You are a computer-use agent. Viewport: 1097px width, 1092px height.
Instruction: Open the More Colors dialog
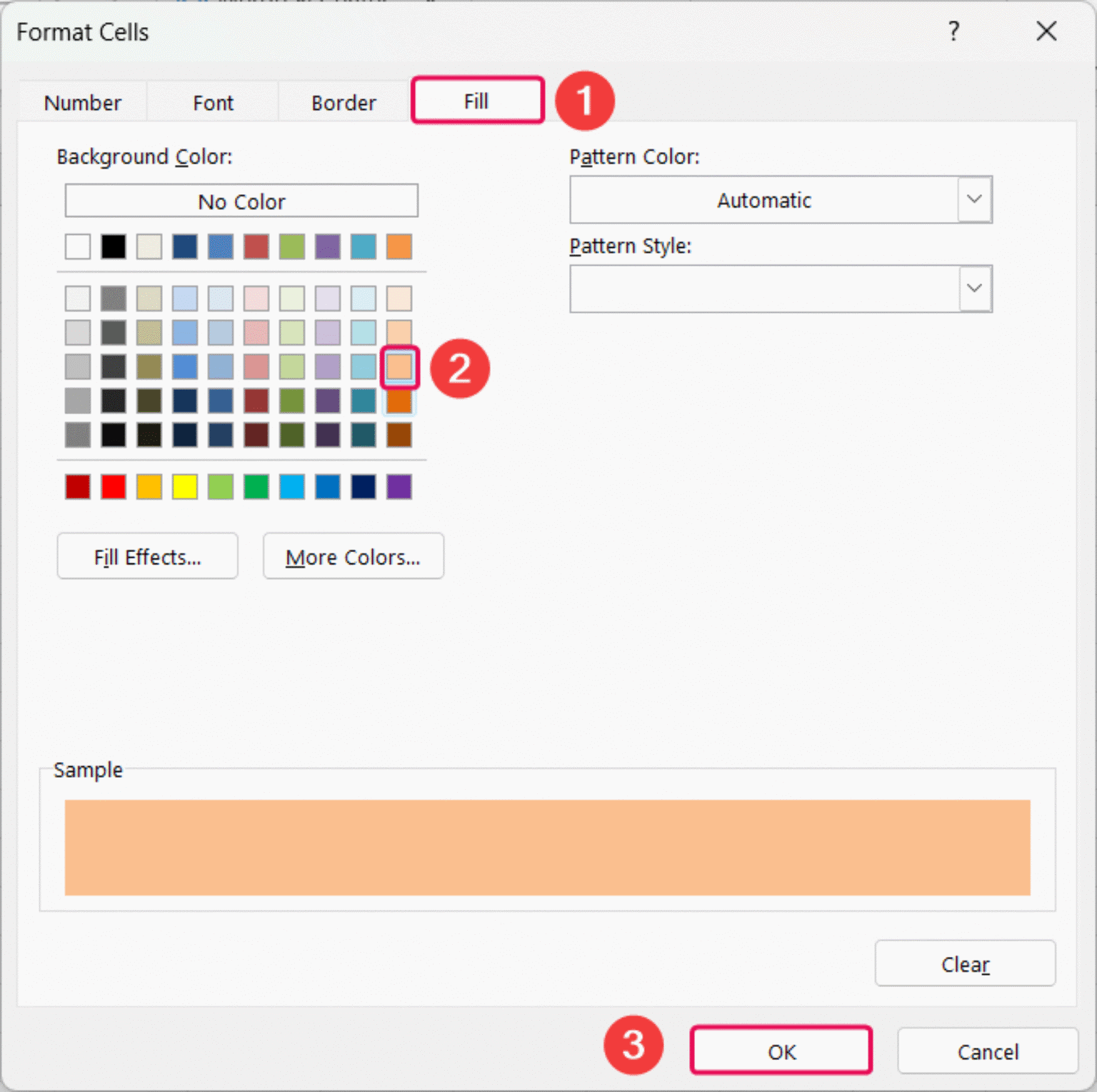pyautogui.click(x=353, y=556)
